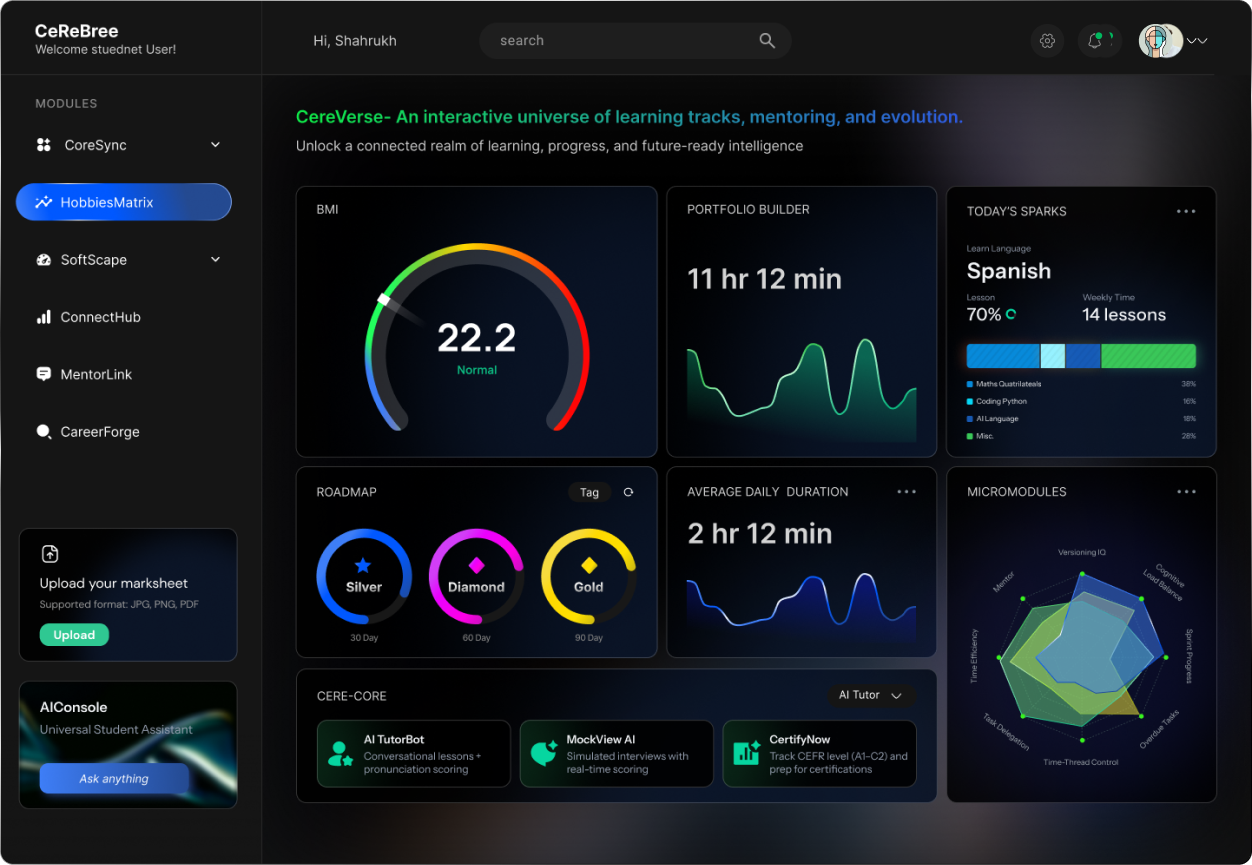Click the search magnifier icon
This screenshot has width=1252, height=865.
click(767, 41)
